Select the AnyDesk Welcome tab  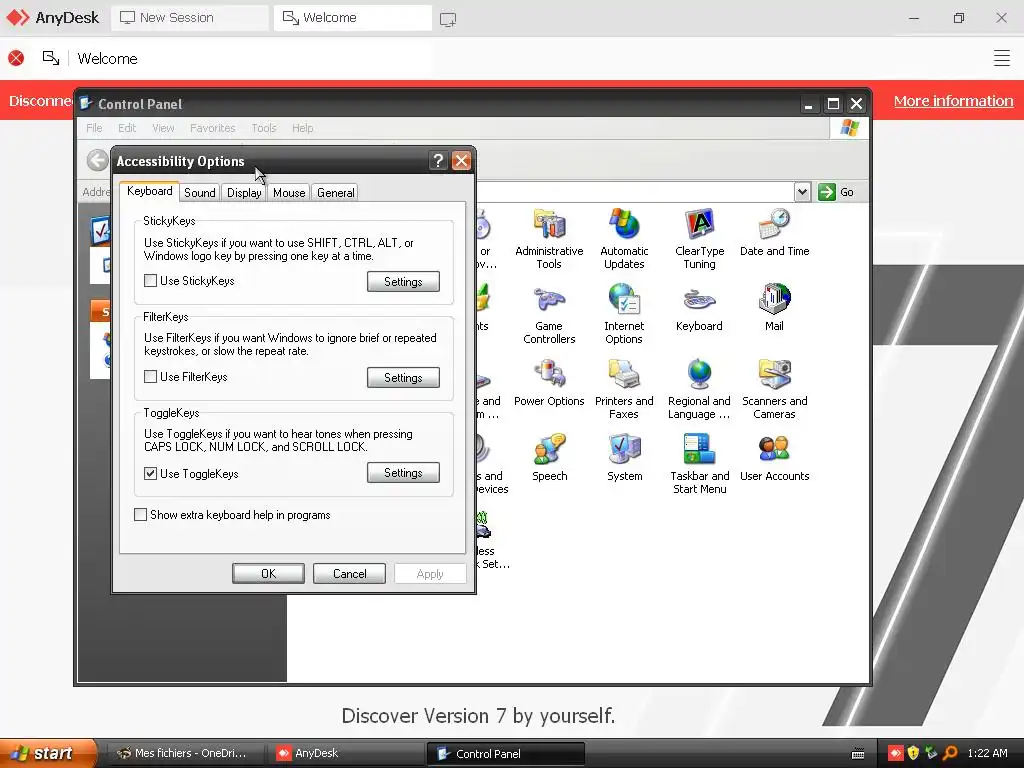pos(353,18)
